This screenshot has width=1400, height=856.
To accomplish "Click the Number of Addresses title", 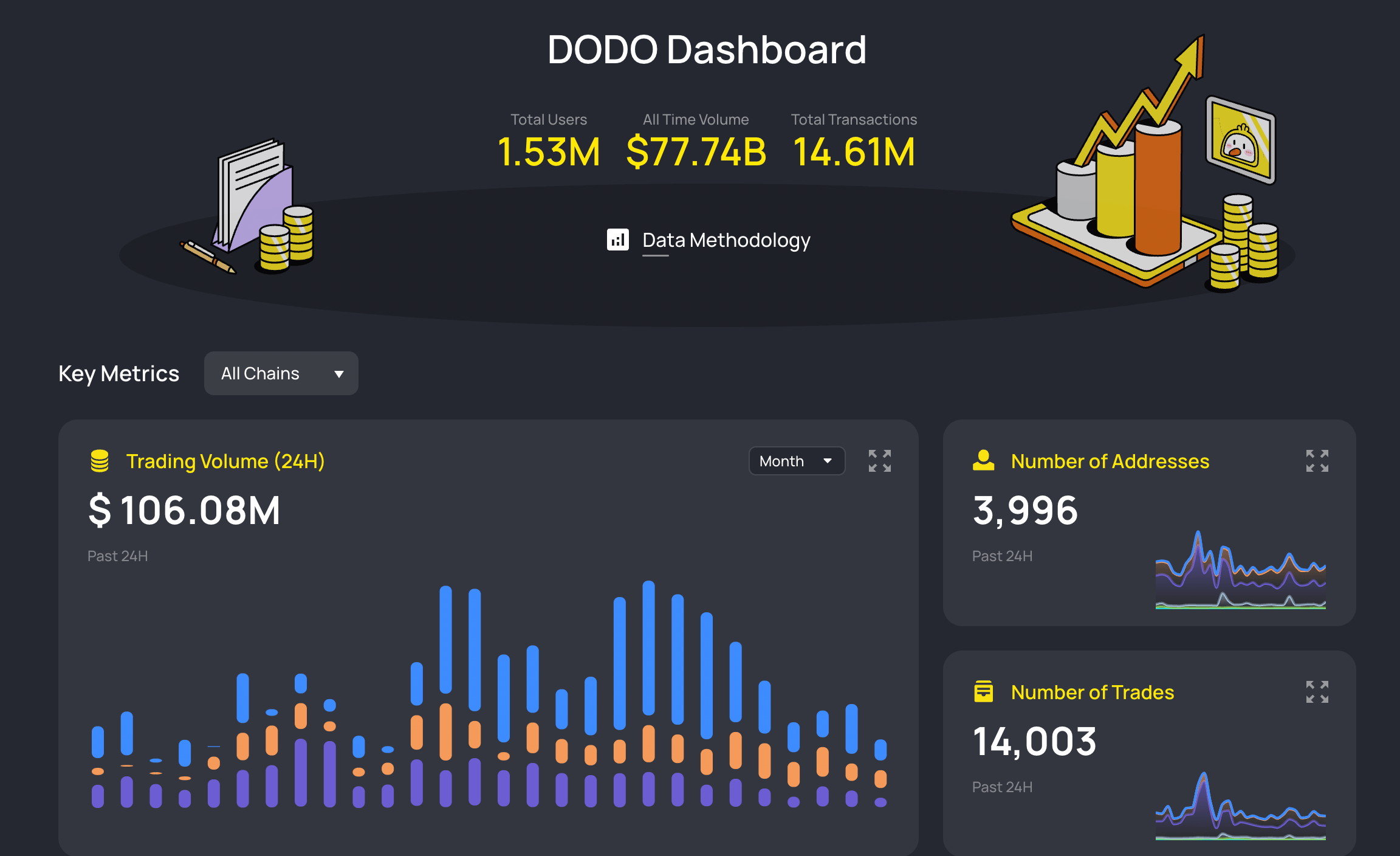I will (x=1110, y=461).
